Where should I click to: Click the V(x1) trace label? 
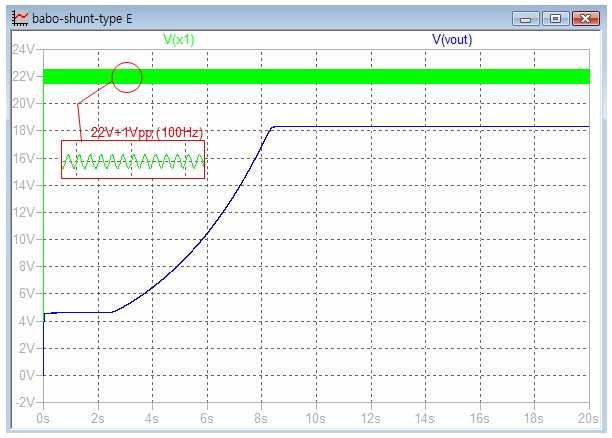click(178, 39)
